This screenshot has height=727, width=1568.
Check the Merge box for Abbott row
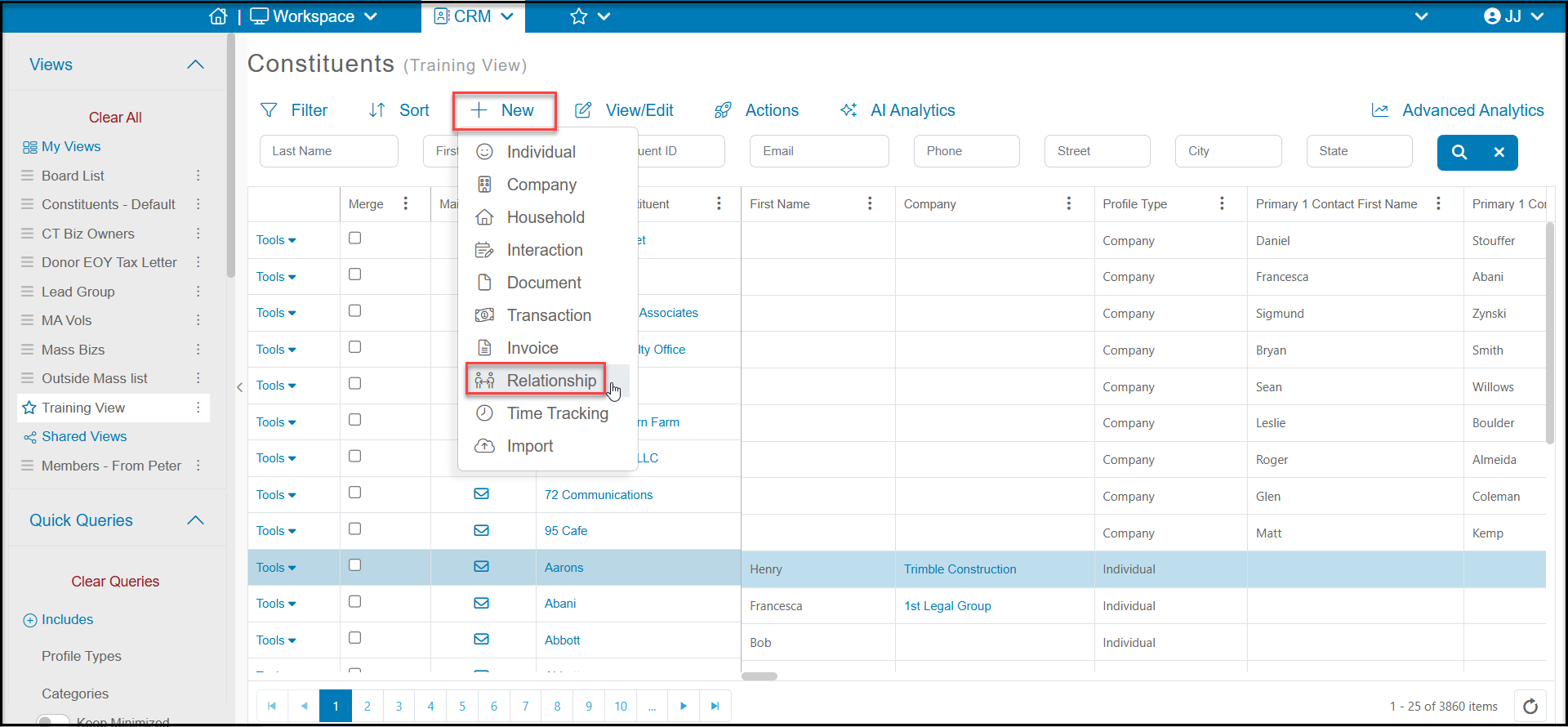pos(354,638)
